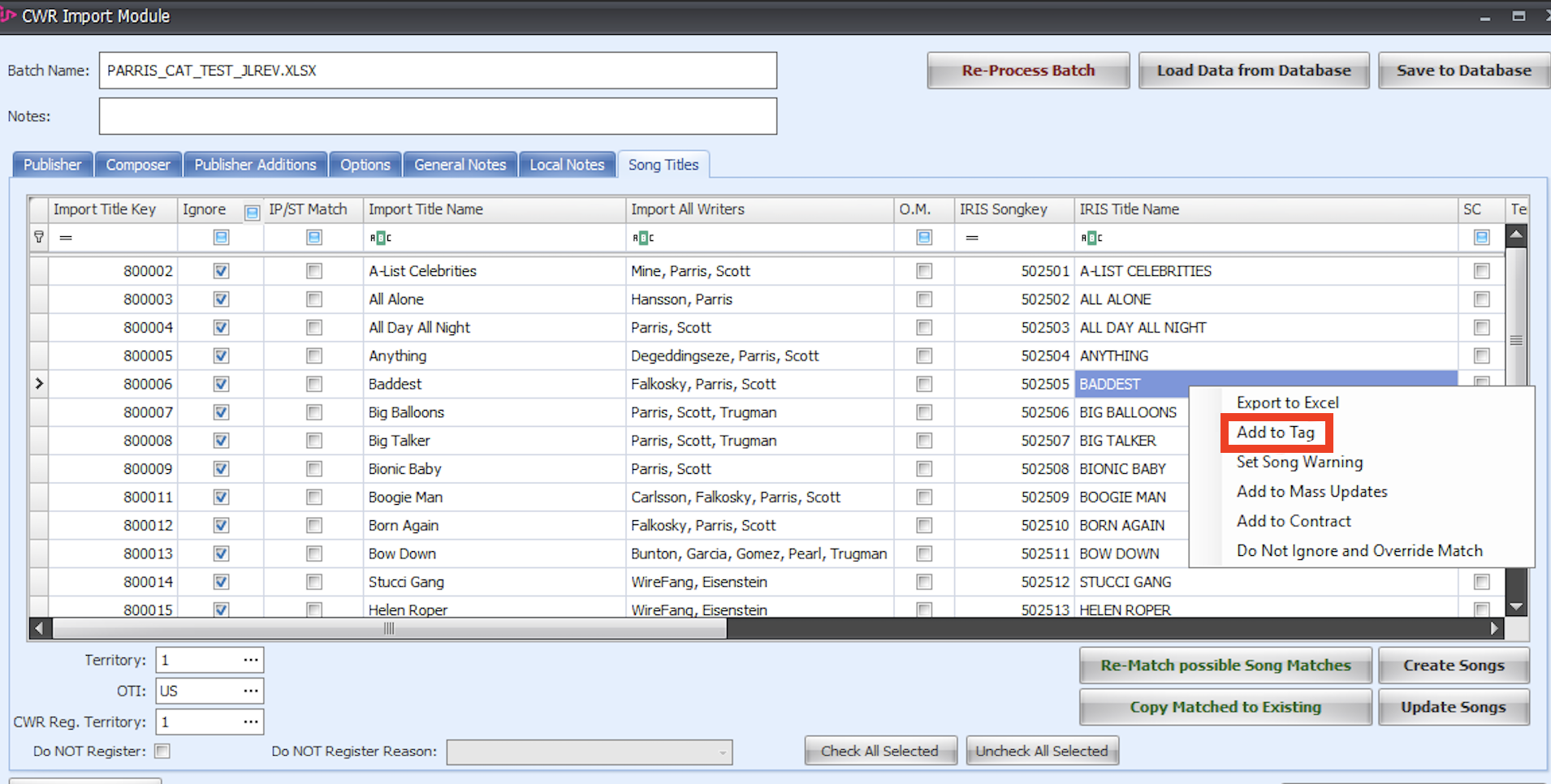Click the Import Title Name filter ABC icon
1551x784 pixels.
[x=380, y=238]
